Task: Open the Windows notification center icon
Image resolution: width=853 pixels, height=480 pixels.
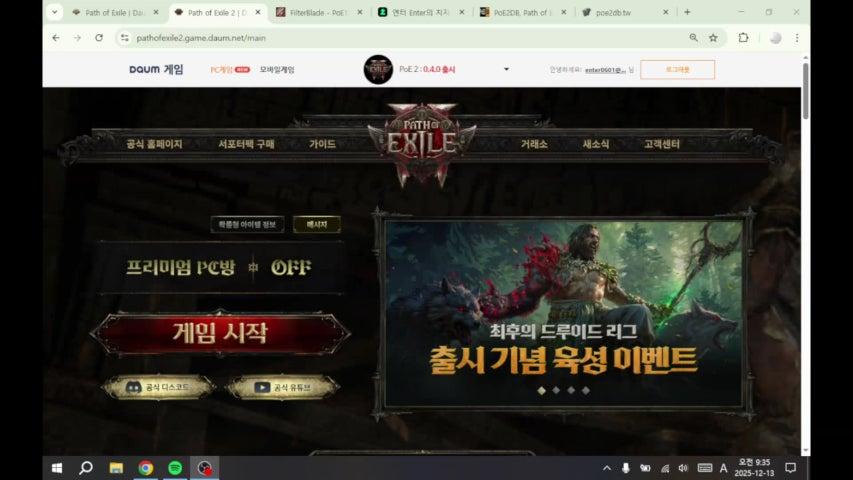Action: [790, 468]
